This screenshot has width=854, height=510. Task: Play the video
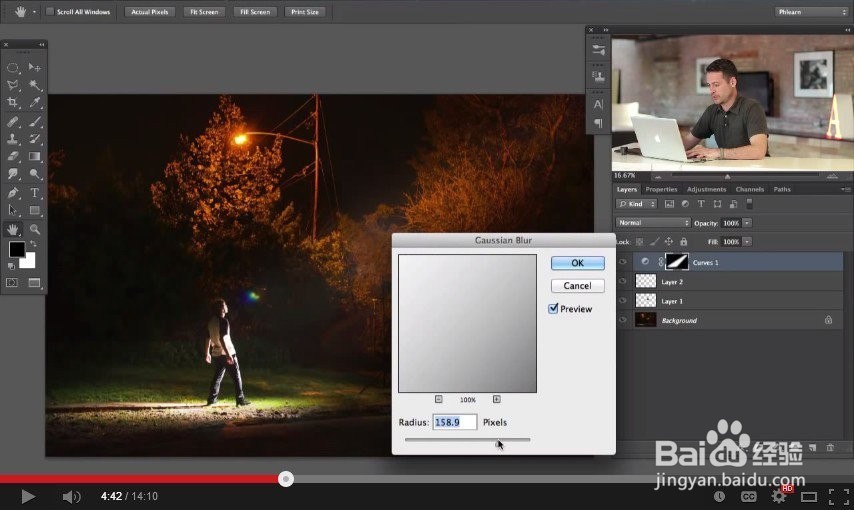tap(27, 496)
